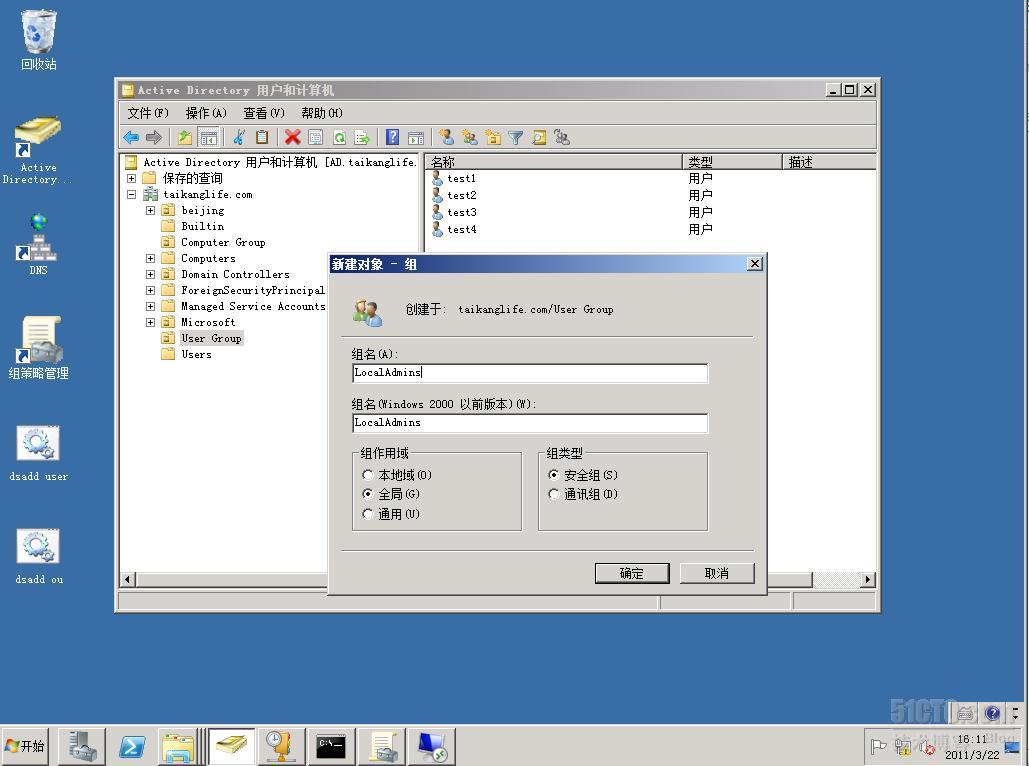Click the pre-Windows 2000 group name field
Image resolution: width=1029 pixels, height=766 pixels.
click(x=530, y=423)
